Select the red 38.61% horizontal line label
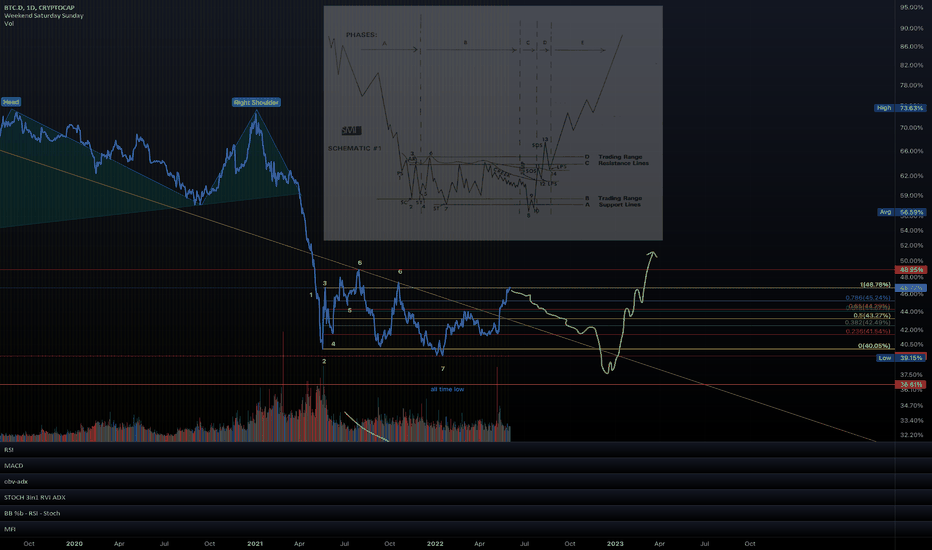The width and height of the screenshot is (932, 550). [911, 385]
